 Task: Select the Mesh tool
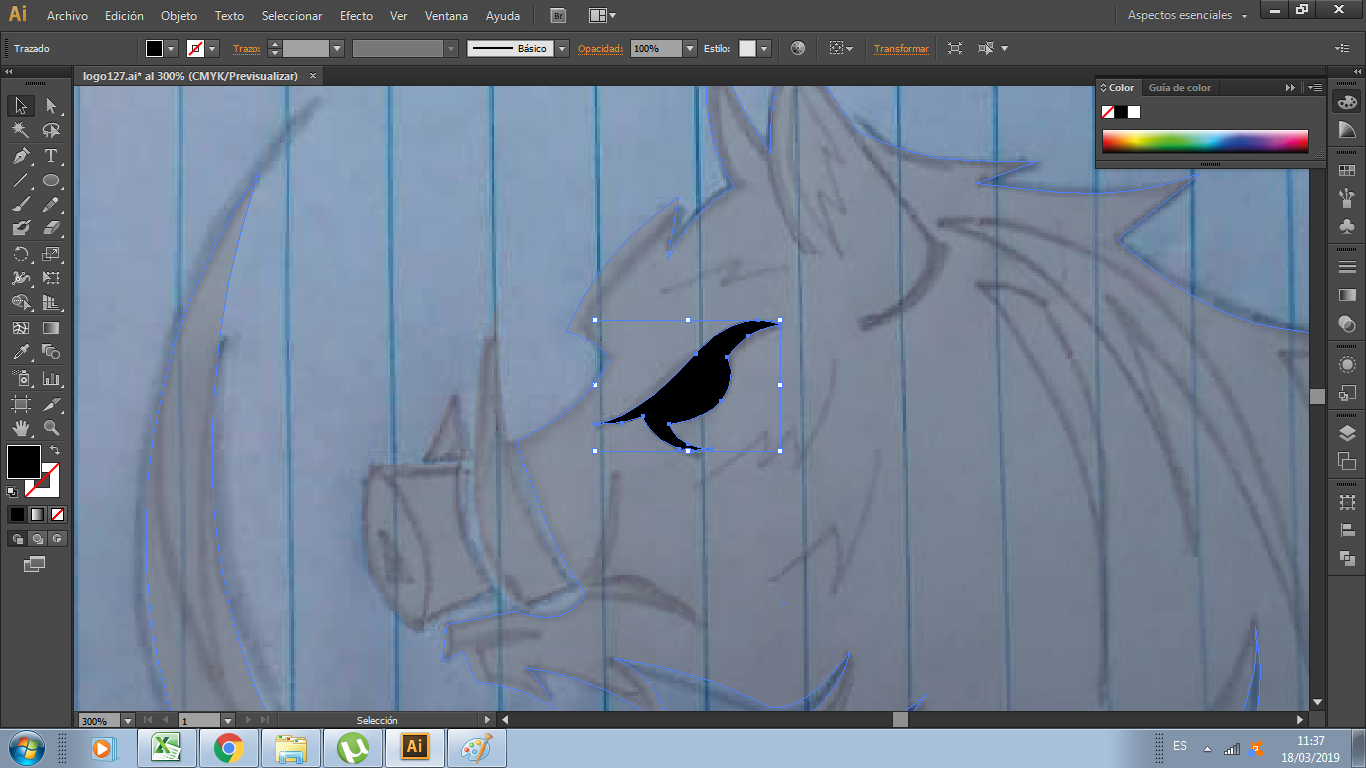[20, 328]
